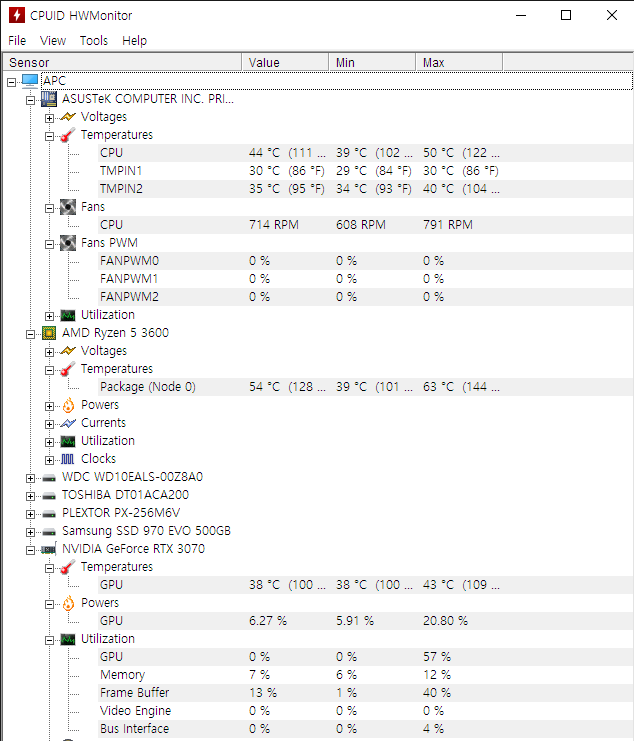Click the 20.80 % GPU power max value

[445, 620]
